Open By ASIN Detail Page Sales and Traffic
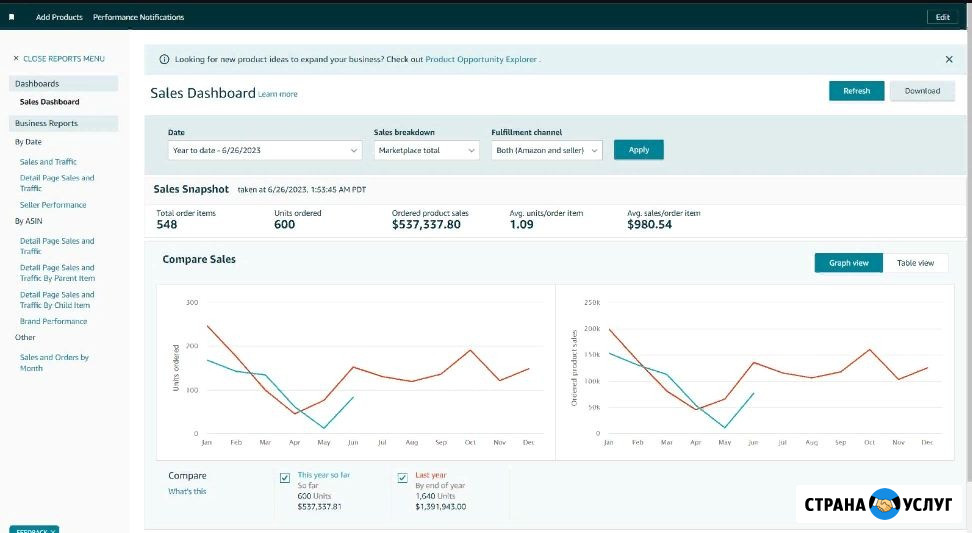This screenshot has width=972, height=533. [x=57, y=246]
